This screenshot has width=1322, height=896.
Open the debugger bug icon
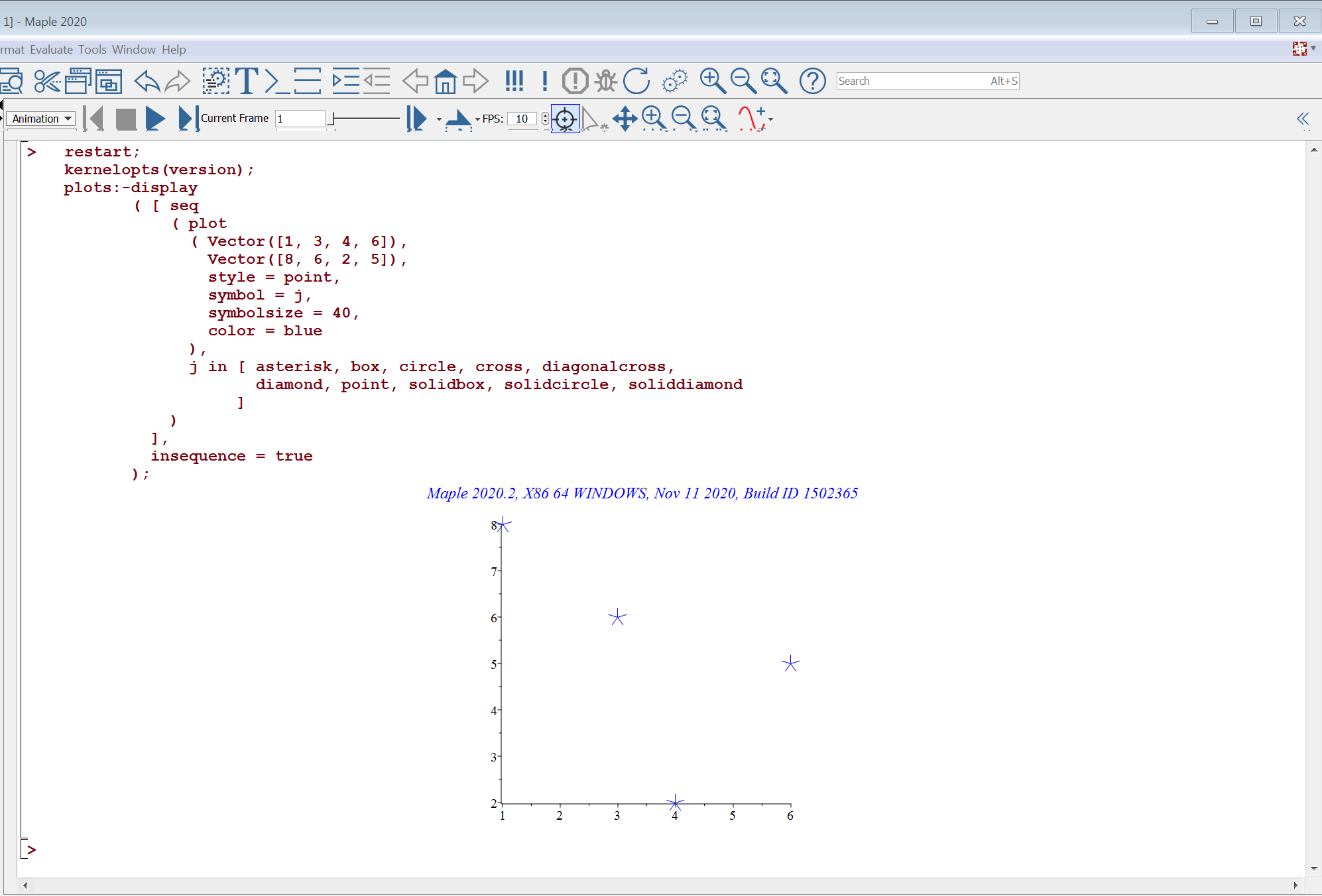tap(605, 81)
